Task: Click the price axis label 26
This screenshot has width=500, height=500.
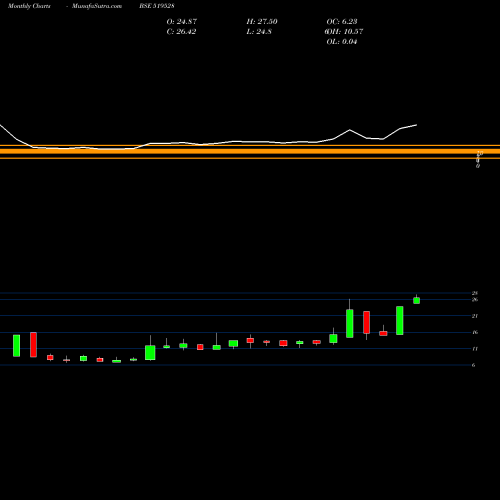Action: coord(475,300)
